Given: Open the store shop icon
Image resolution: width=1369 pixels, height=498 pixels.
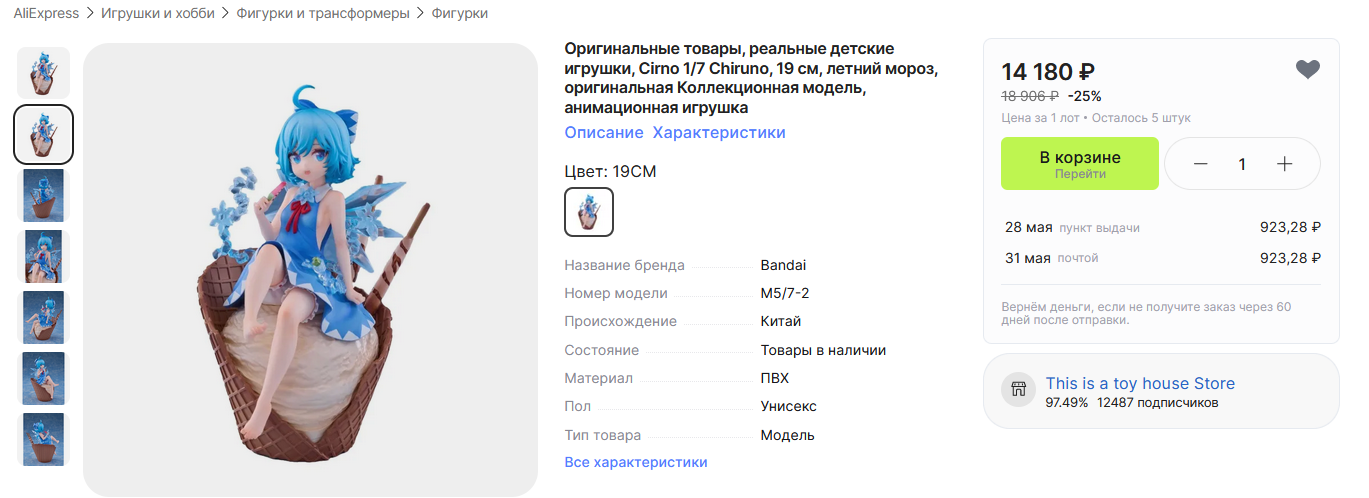Looking at the screenshot, I should (1019, 391).
